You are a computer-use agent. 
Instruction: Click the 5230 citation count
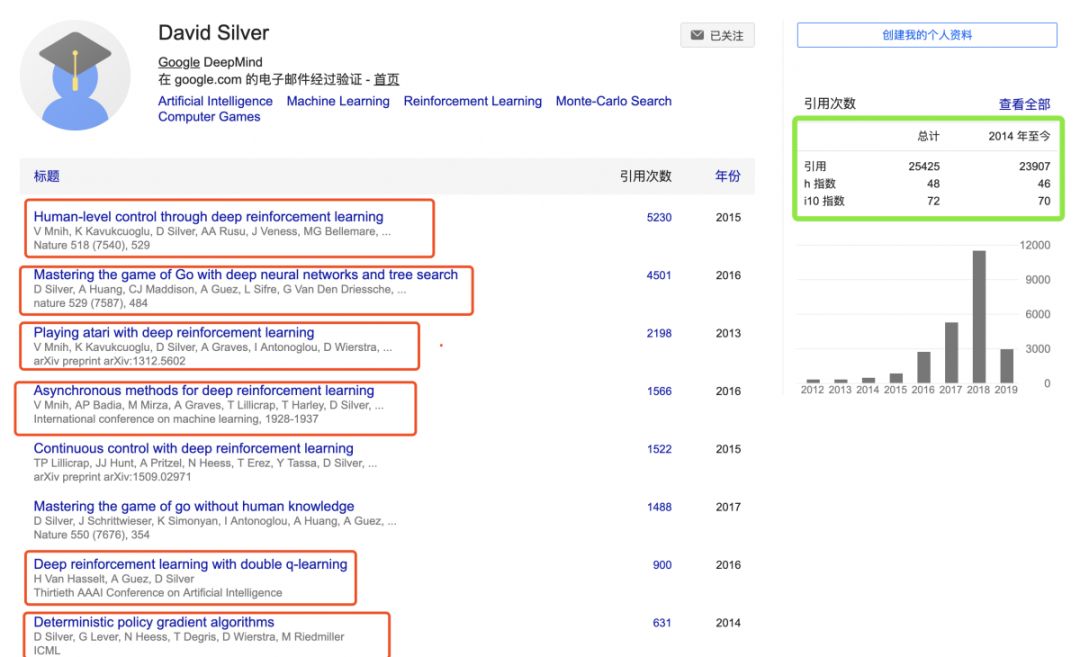point(659,217)
